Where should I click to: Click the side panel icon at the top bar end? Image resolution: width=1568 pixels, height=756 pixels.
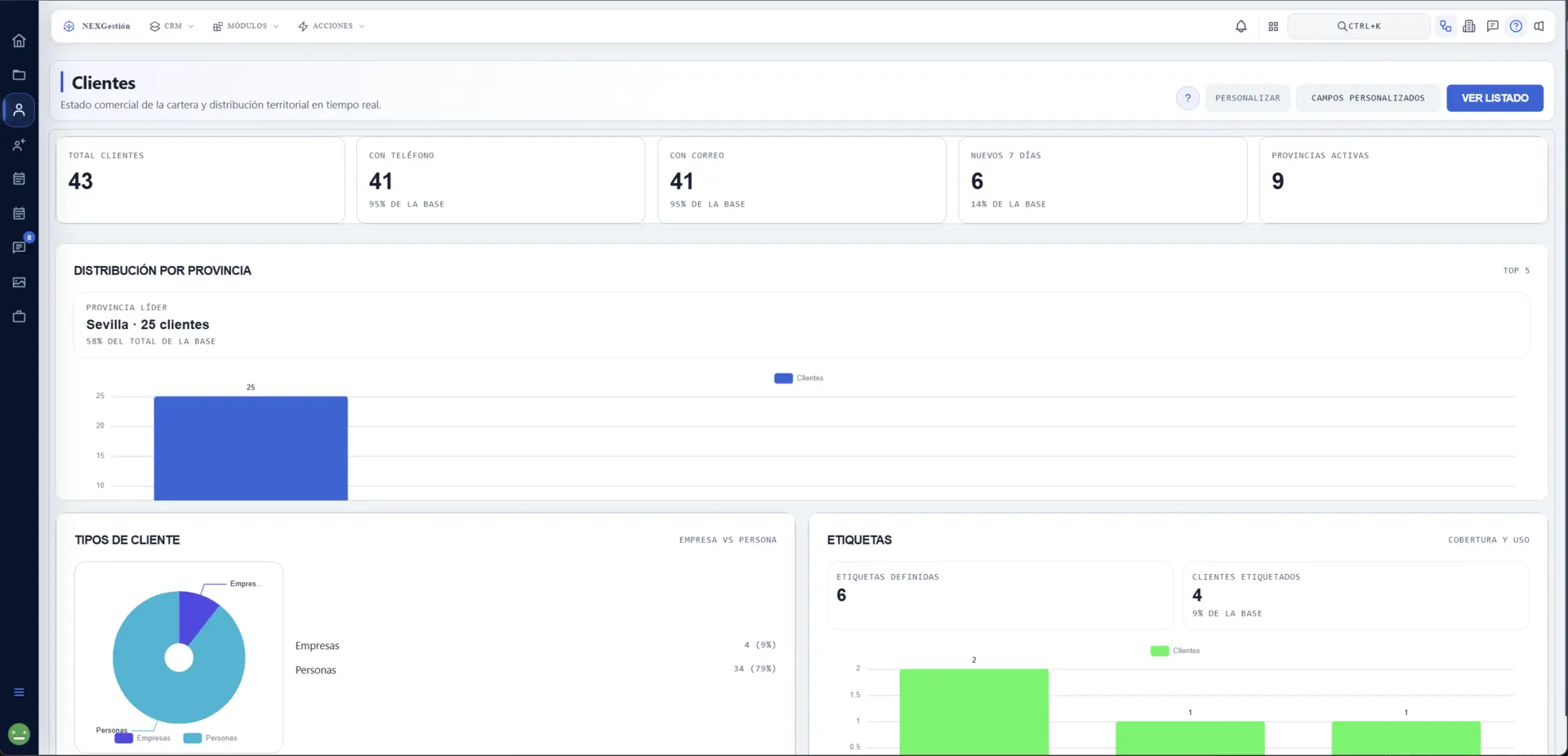tap(1539, 26)
